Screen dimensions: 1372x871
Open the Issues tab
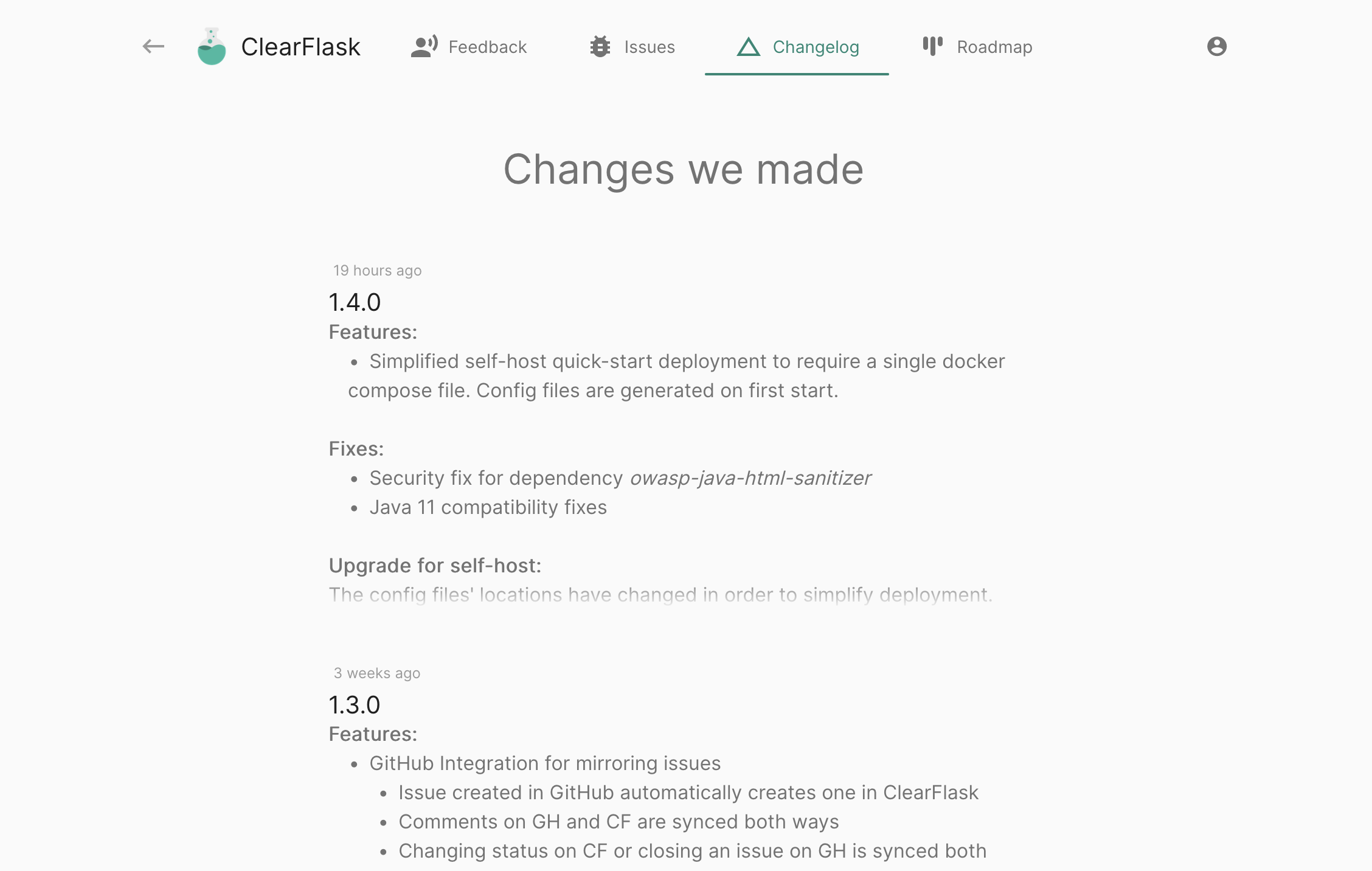click(x=649, y=46)
